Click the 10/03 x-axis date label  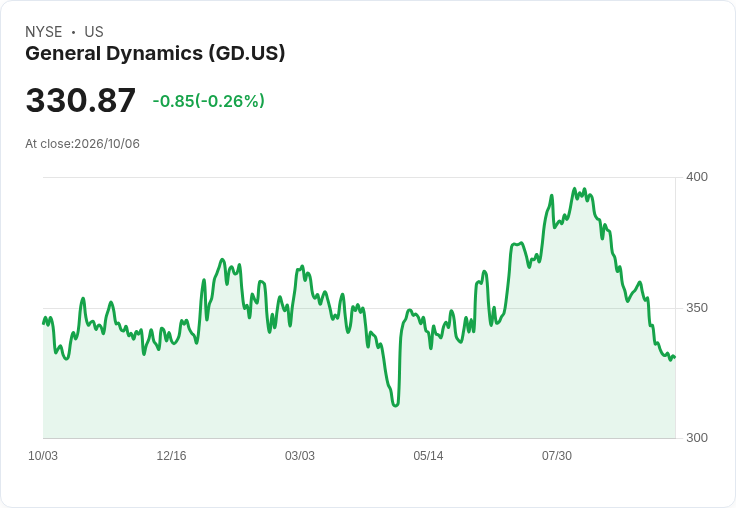[x=43, y=456]
